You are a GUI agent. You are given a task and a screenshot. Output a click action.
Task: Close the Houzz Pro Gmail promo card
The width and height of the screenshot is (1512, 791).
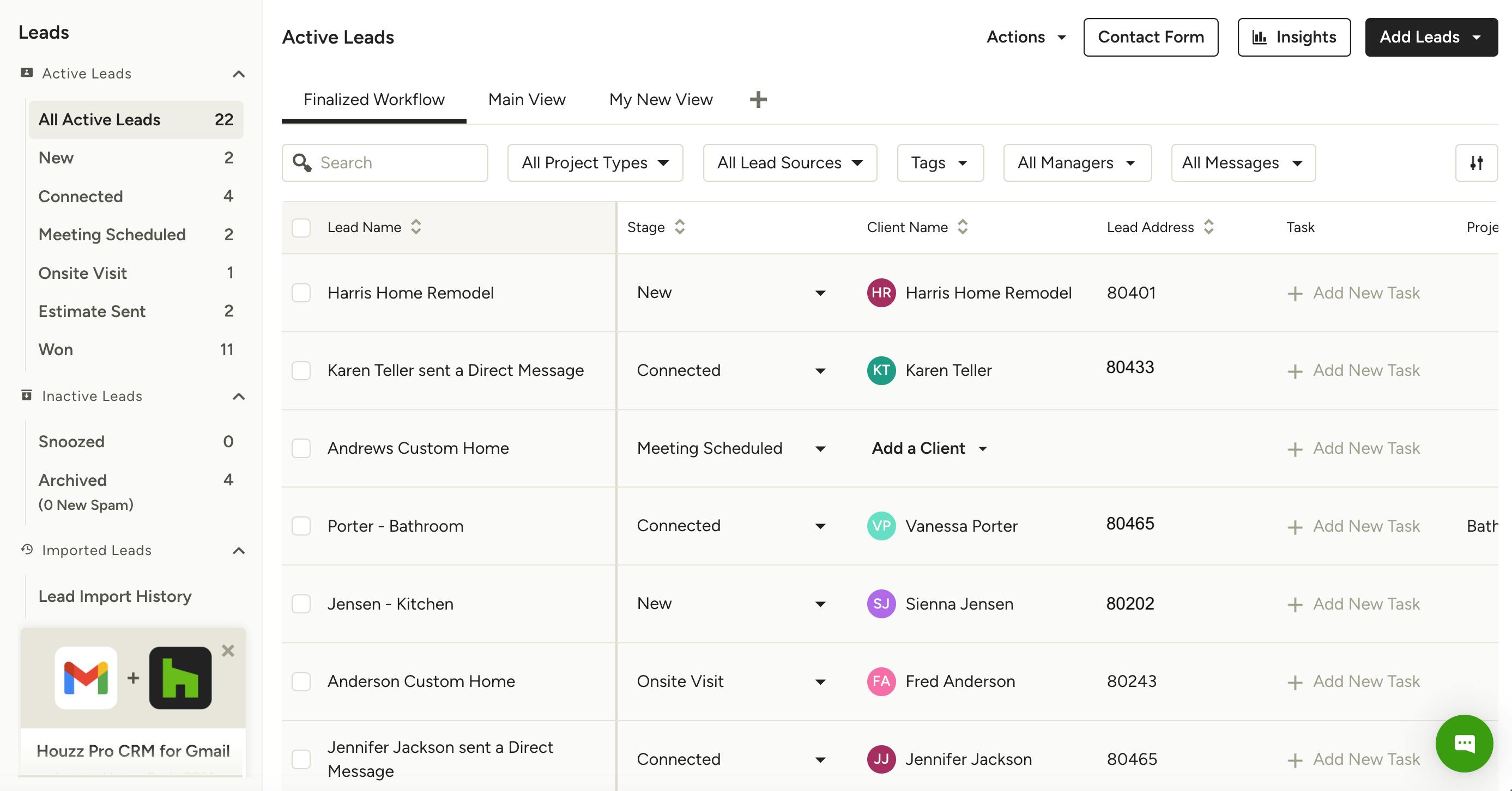[x=228, y=650]
